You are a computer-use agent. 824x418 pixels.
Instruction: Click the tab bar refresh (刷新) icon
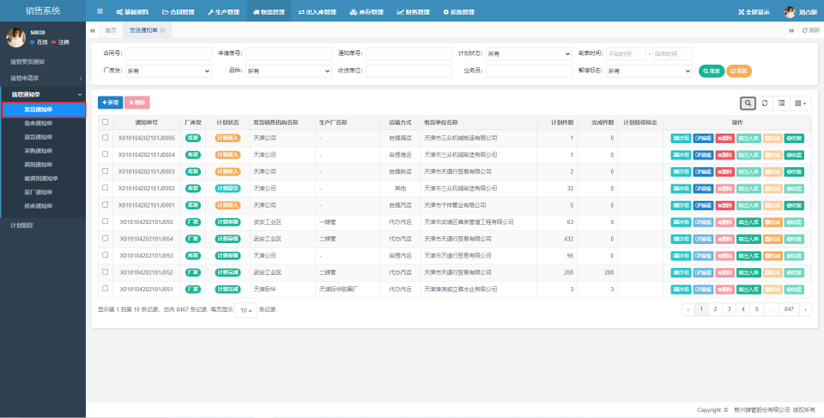[x=811, y=30]
